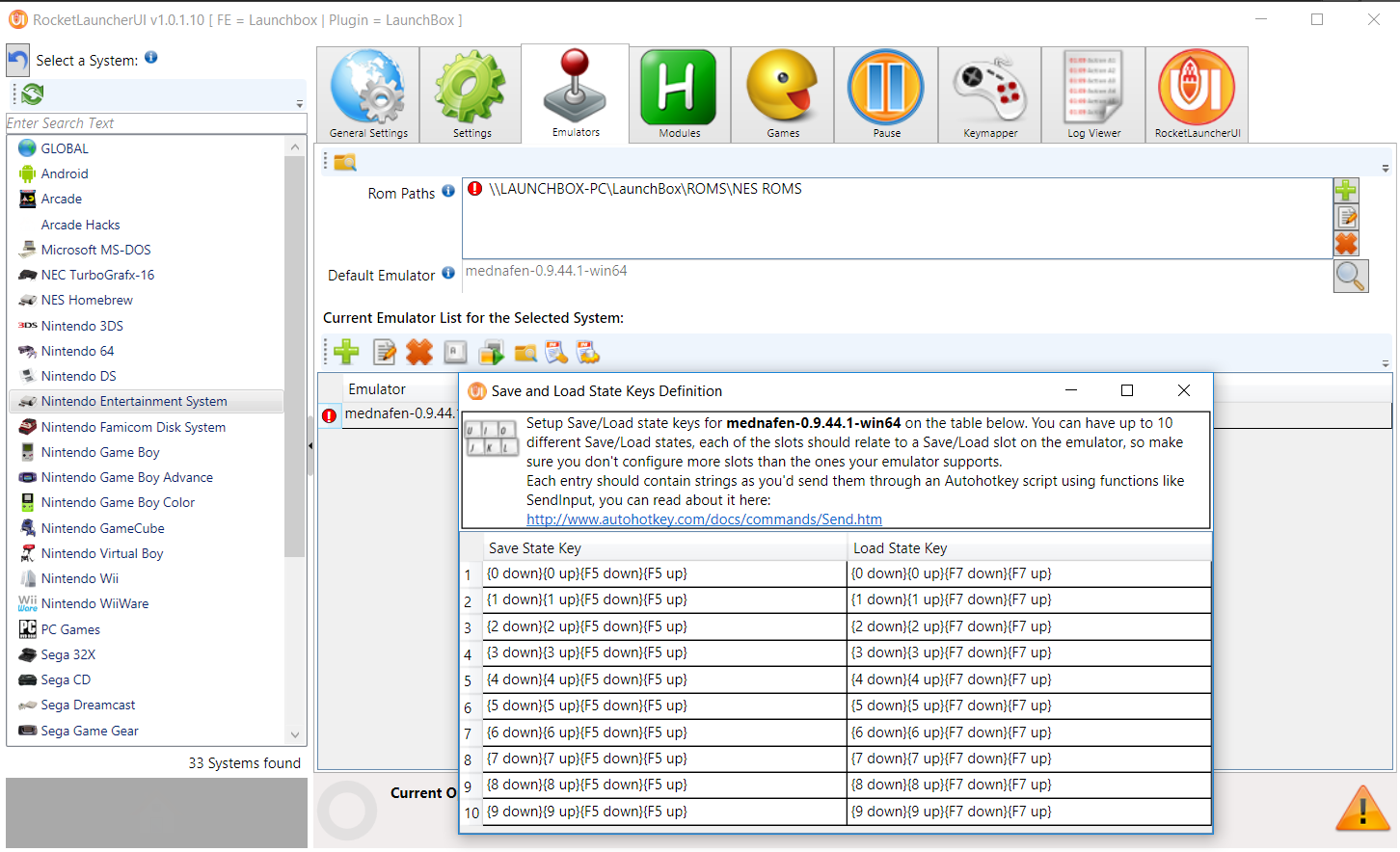Expand the emulator list toolbar overflow arrow
Viewport: 1400px width, 852px height.
pyautogui.click(x=1386, y=364)
